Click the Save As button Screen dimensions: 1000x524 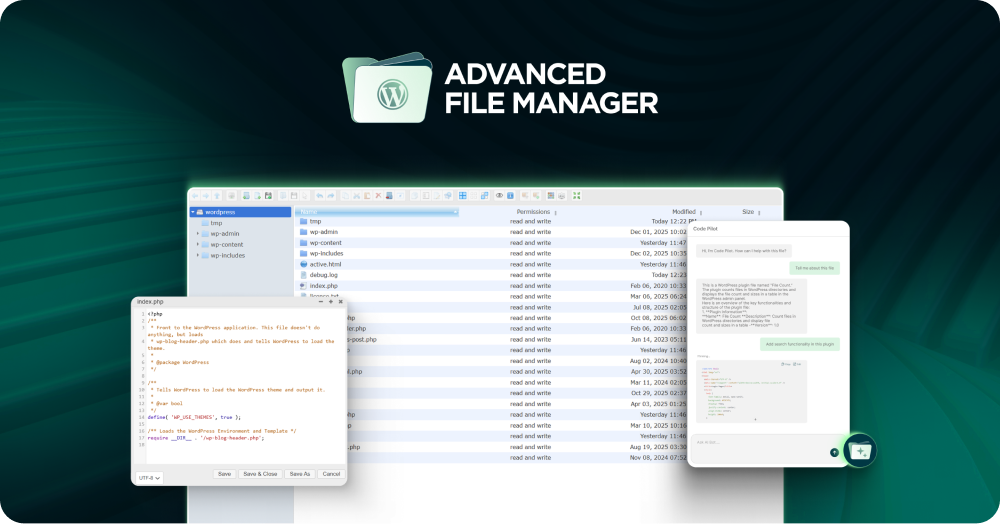[300, 474]
